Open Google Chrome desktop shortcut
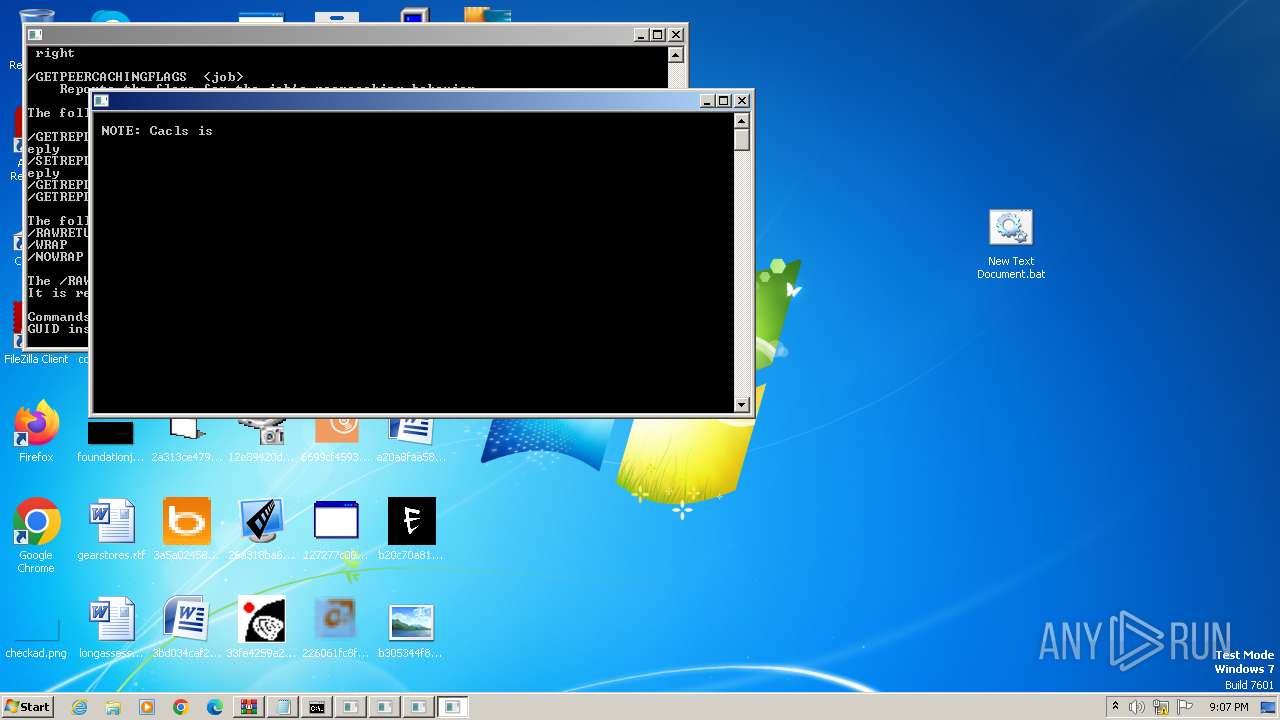1280x720 pixels. (36, 535)
